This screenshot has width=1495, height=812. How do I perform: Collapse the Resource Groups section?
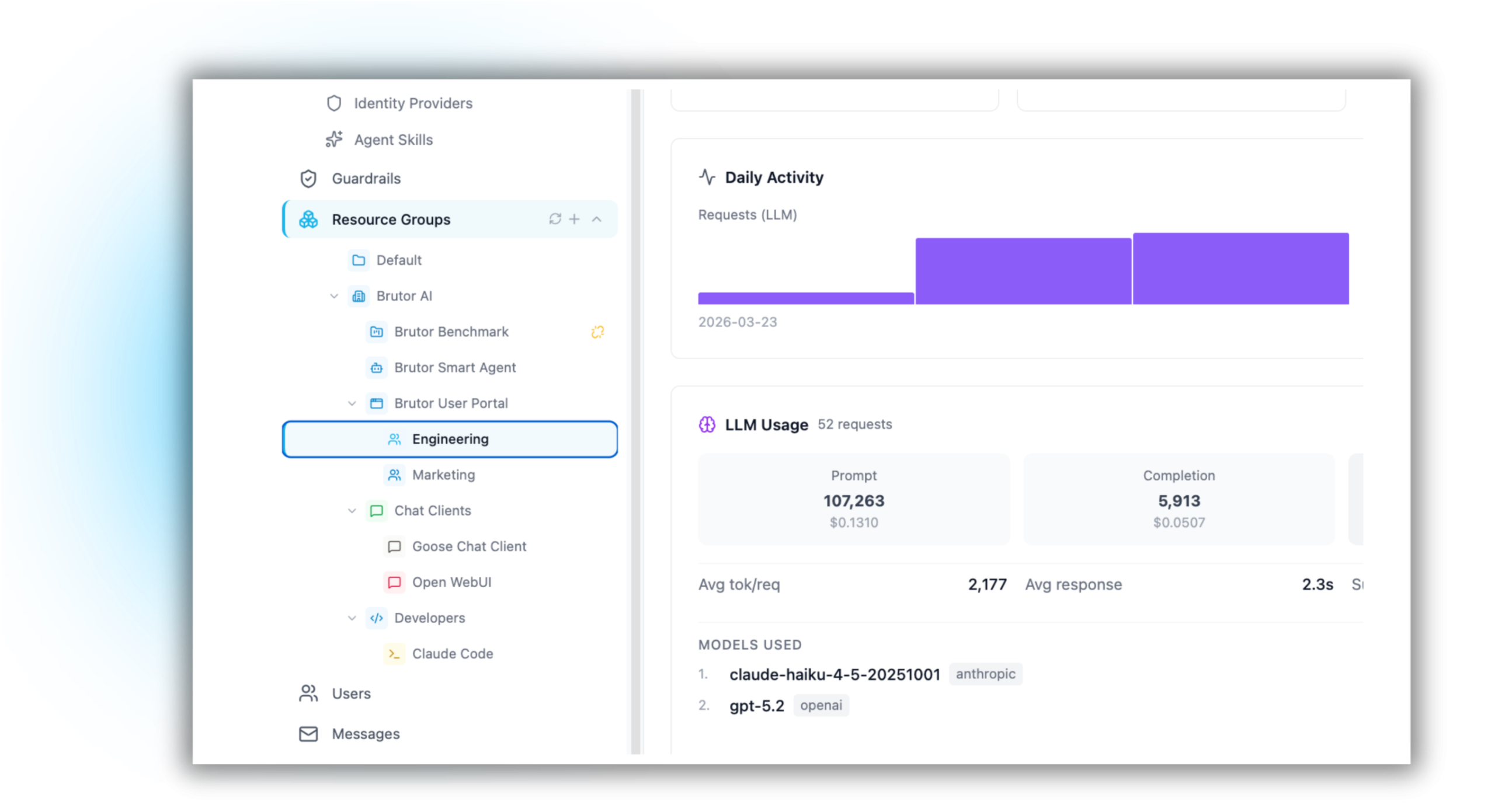(596, 219)
